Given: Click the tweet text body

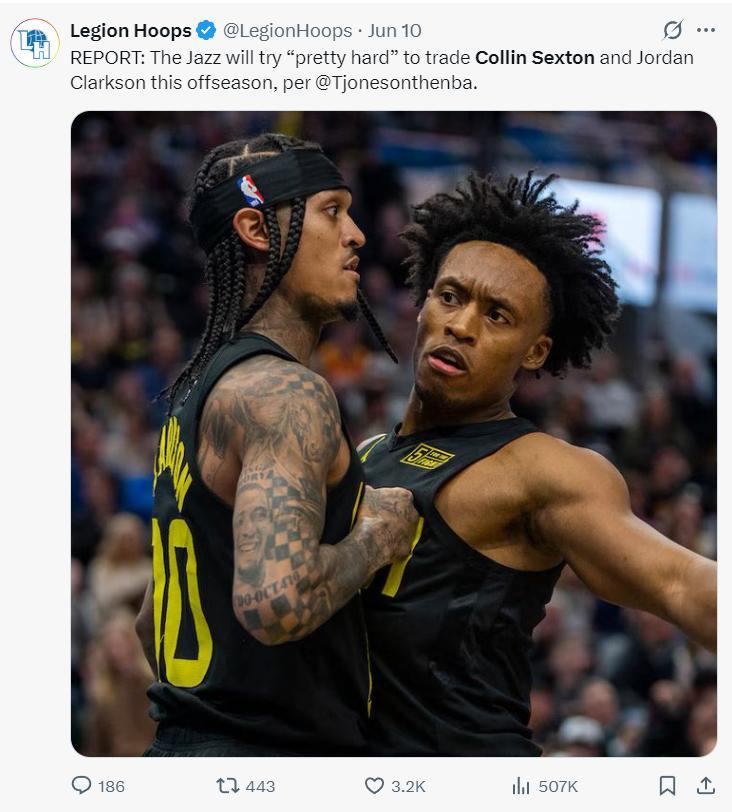Looking at the screenshot, I should [382, 70].
